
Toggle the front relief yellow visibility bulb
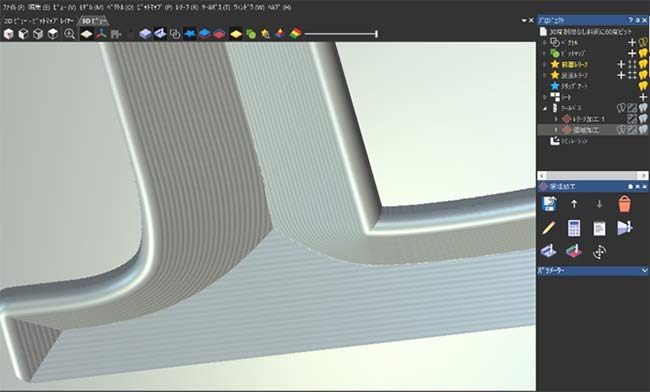(x=643, y=64)
